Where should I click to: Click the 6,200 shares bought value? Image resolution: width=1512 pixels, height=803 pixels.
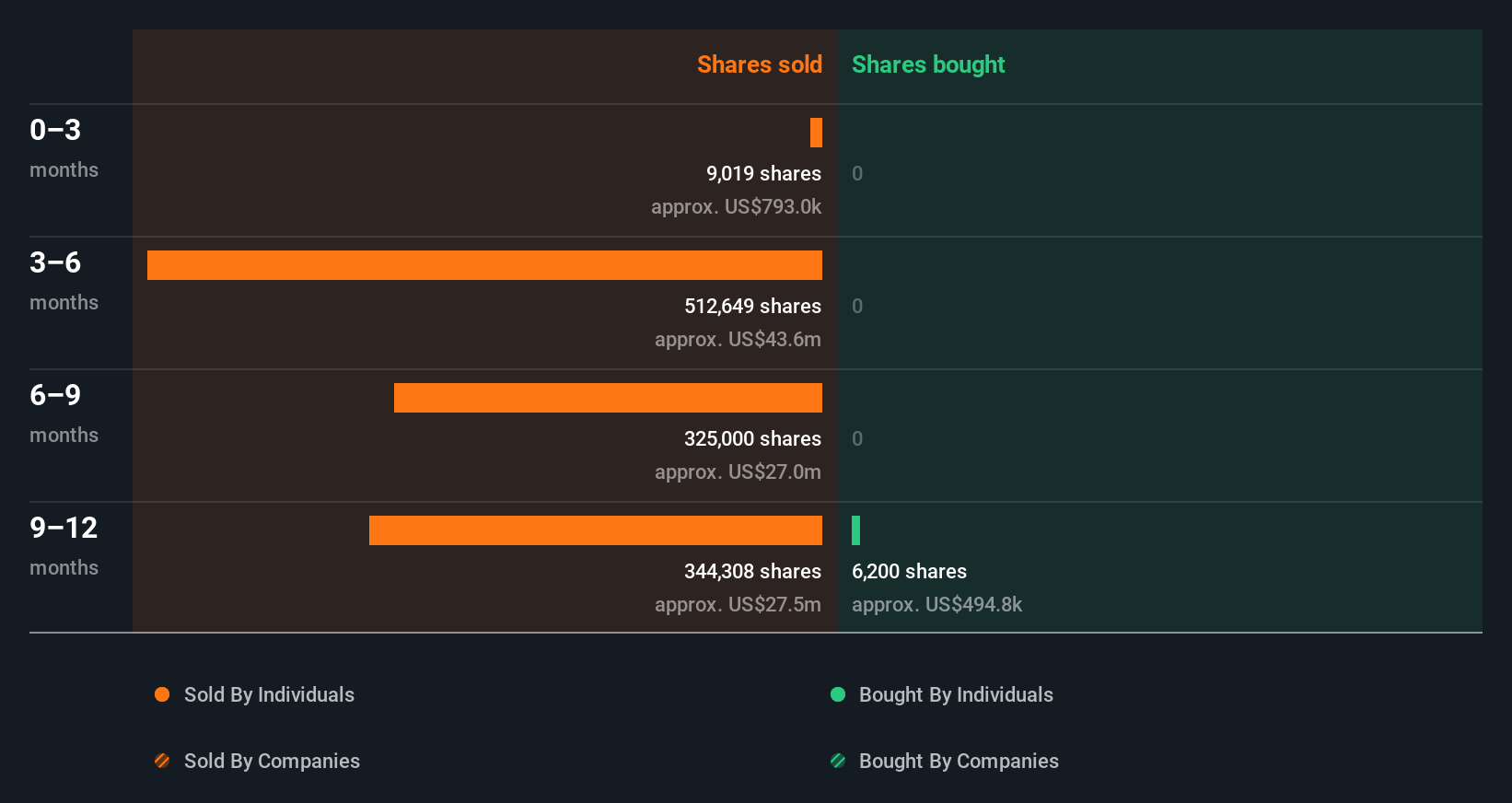tap(909, 571)
